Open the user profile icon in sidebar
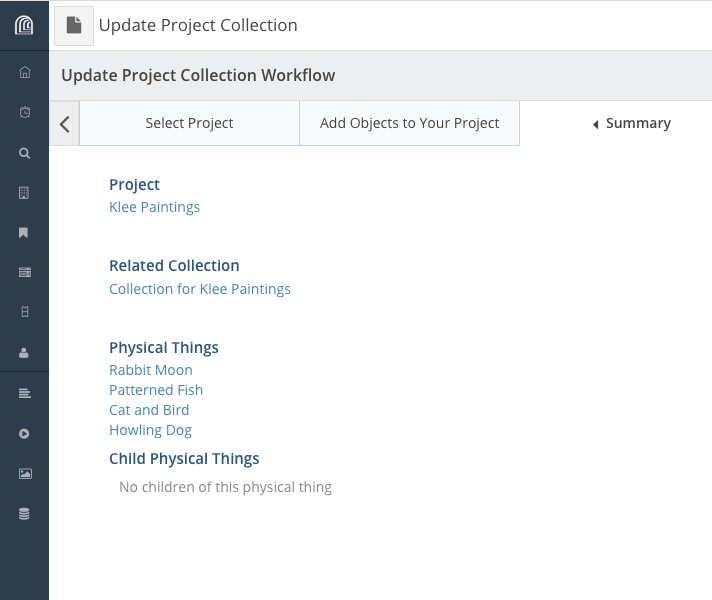 click(x=24, y=353)
